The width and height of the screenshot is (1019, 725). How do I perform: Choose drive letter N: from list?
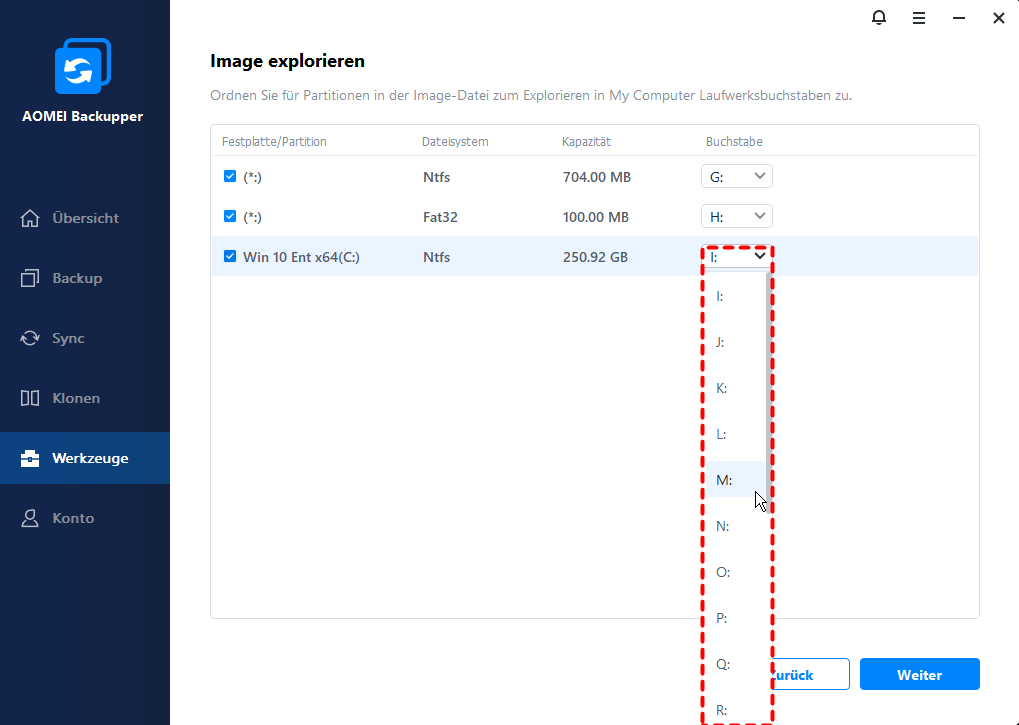736,526
